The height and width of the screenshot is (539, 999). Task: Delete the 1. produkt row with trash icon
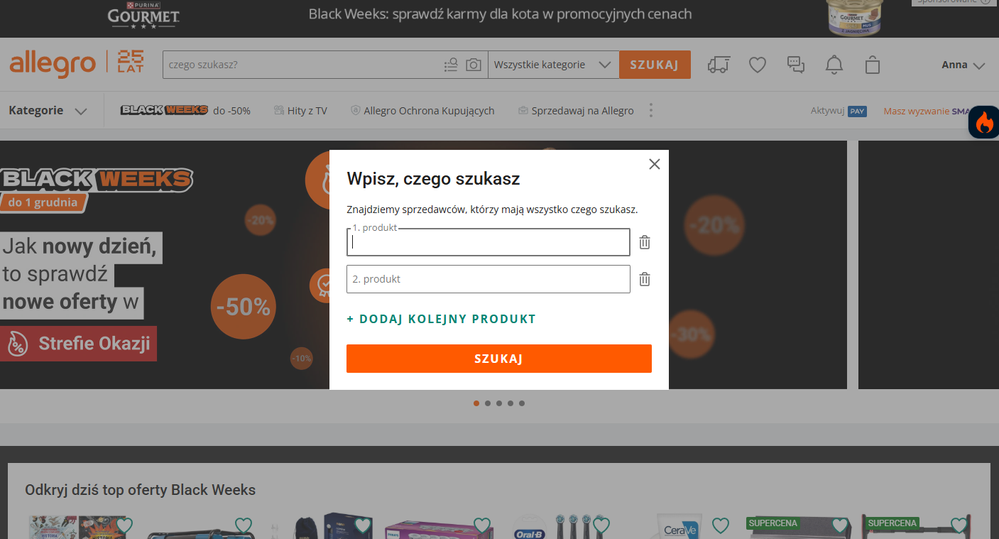pos(644,242)
